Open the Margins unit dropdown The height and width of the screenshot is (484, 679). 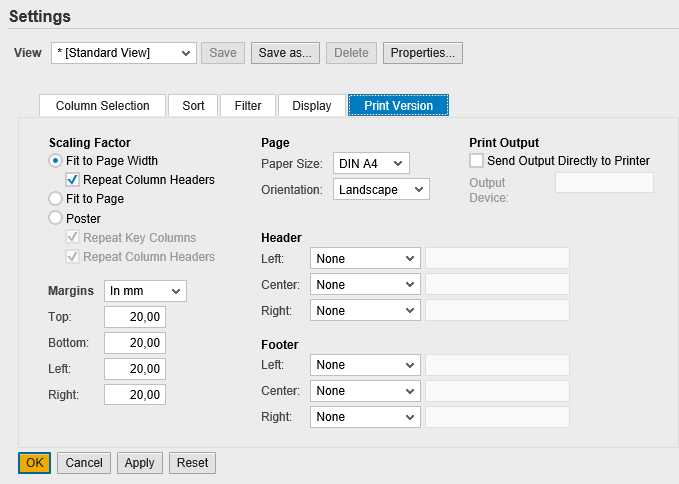(146, 291)
